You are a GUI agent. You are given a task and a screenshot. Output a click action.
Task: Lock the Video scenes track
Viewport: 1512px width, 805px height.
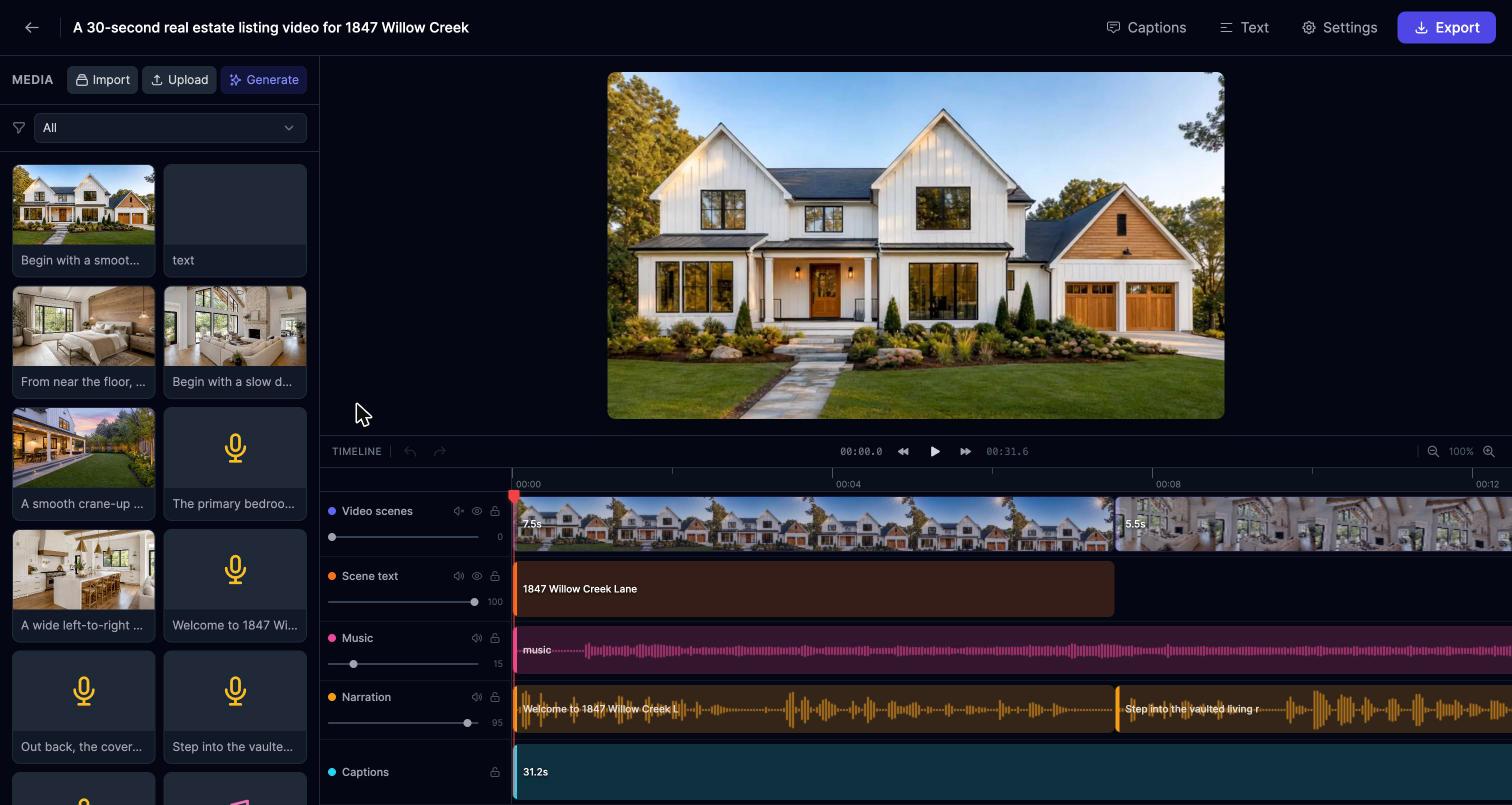(495, 511)
